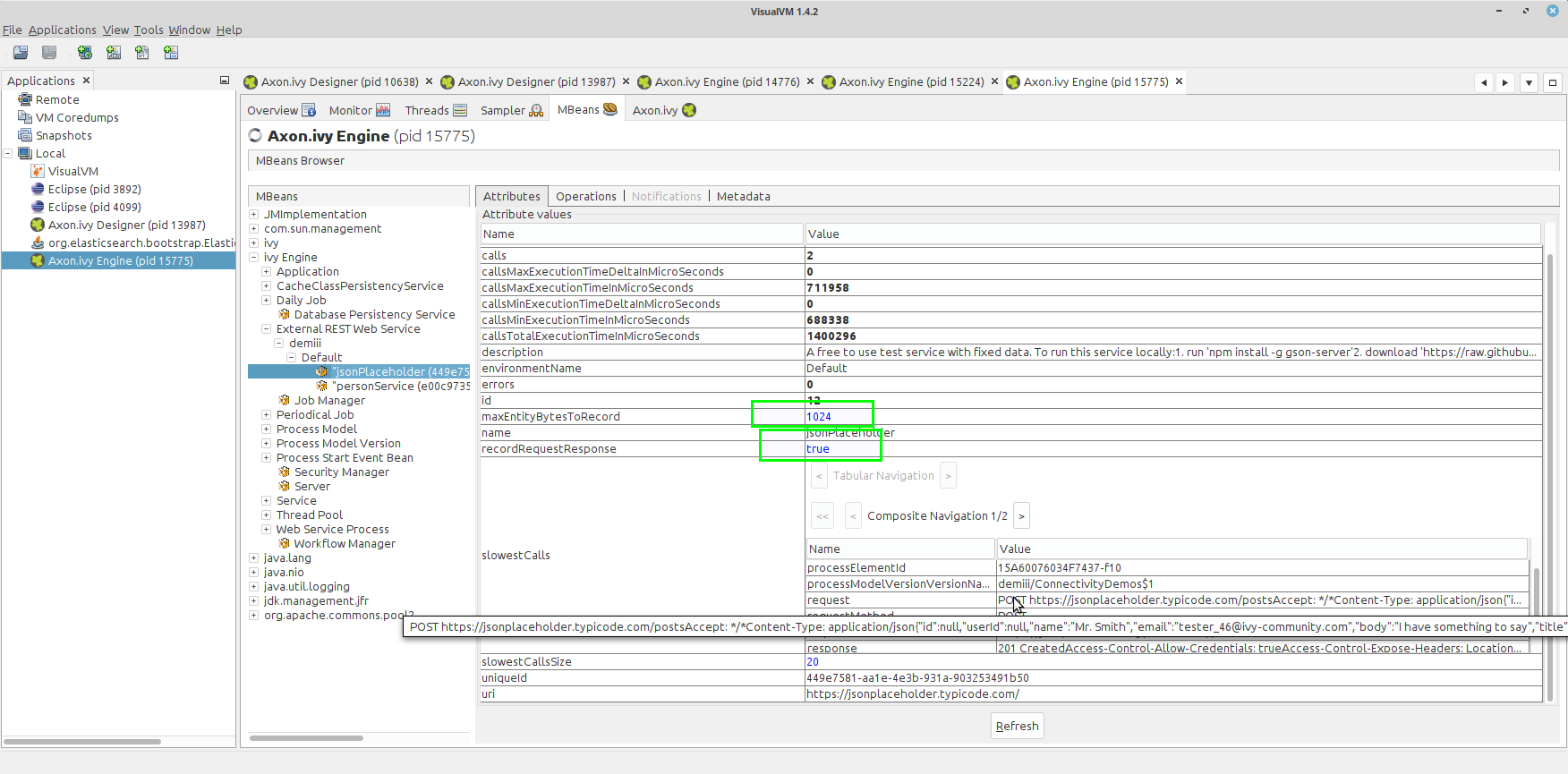
Task: Select the Server MBean tree item
Action: coord(312,486)
